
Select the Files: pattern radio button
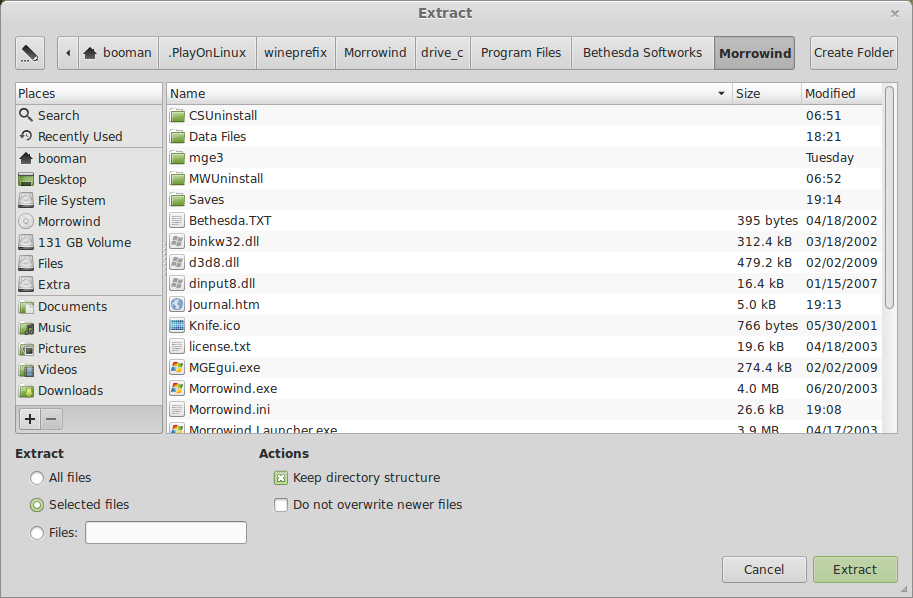point(37,533)
